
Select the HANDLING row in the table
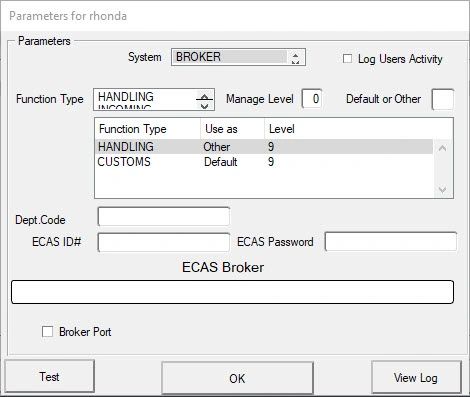264,147
